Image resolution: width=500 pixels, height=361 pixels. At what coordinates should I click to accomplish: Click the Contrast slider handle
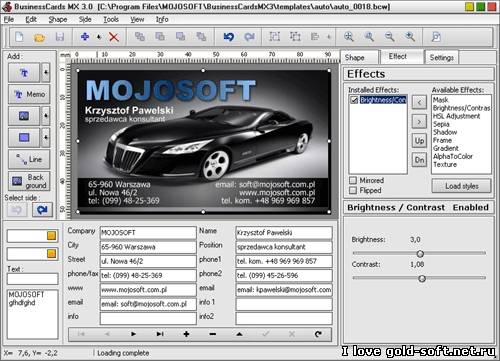[422, 278]
